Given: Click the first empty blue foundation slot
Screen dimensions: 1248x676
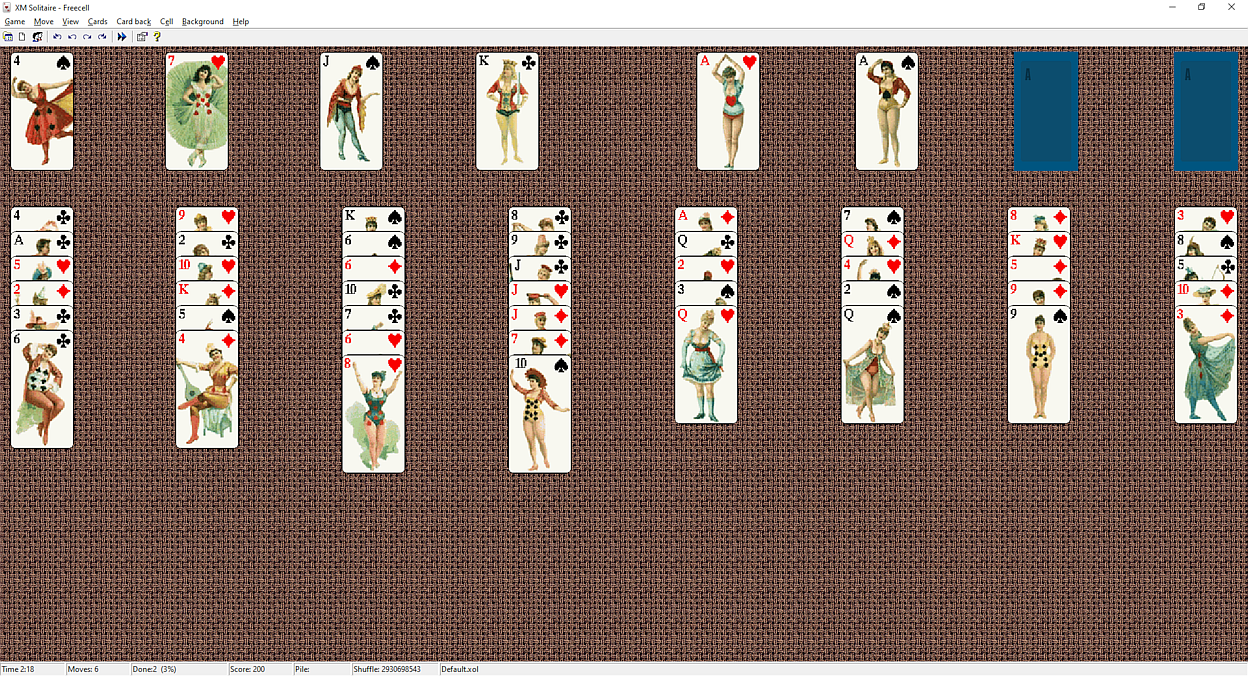Looking at the screenshot, I should click(1046, 111).
